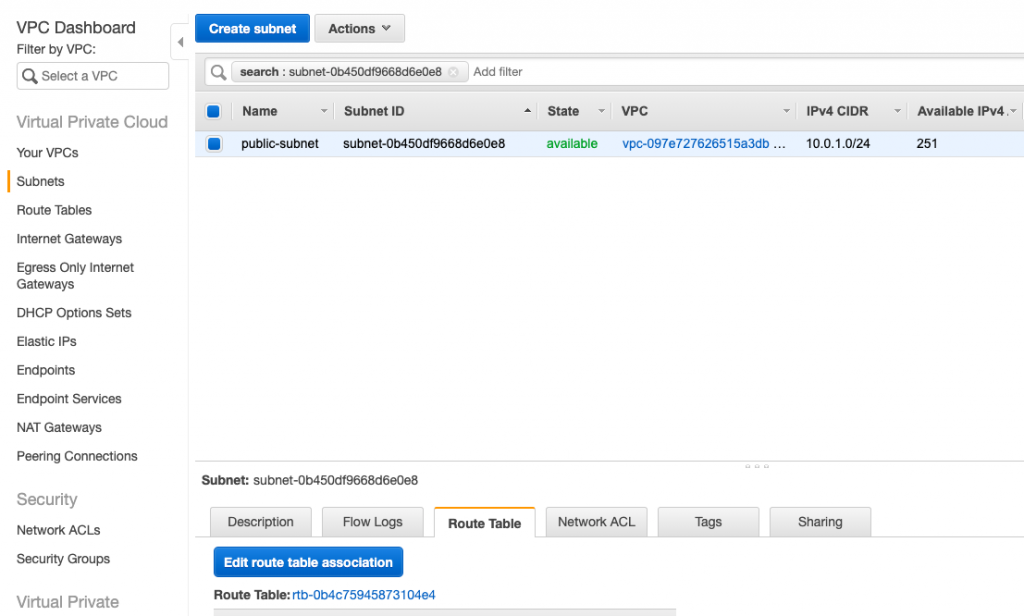Open the IPv4 CIDR column dropdown arrow
This screenshot has height=616, width=1024.
point(897,111)
